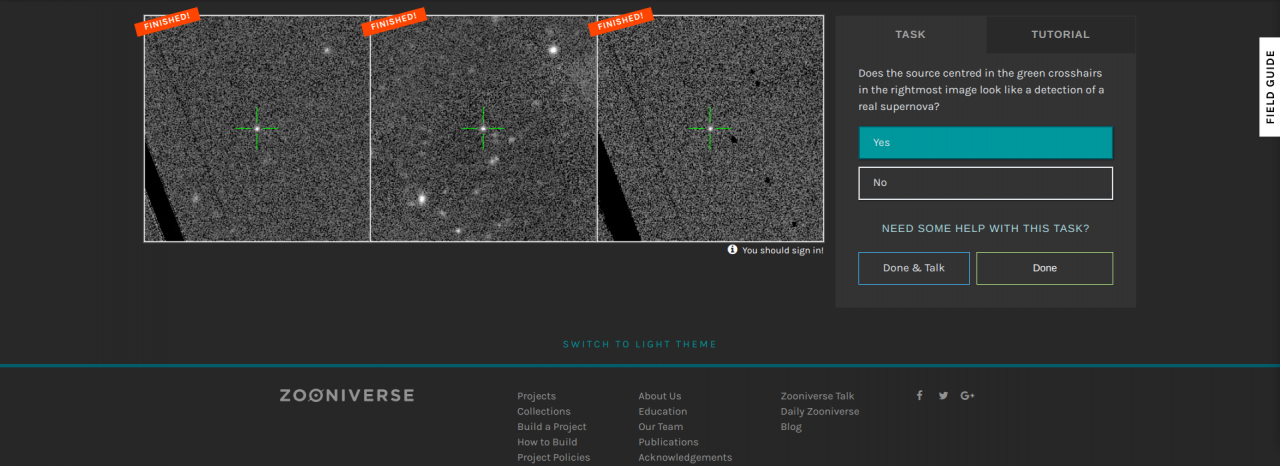Click Switch to Light Theme

pyautogui.click(x=640, y=344)
